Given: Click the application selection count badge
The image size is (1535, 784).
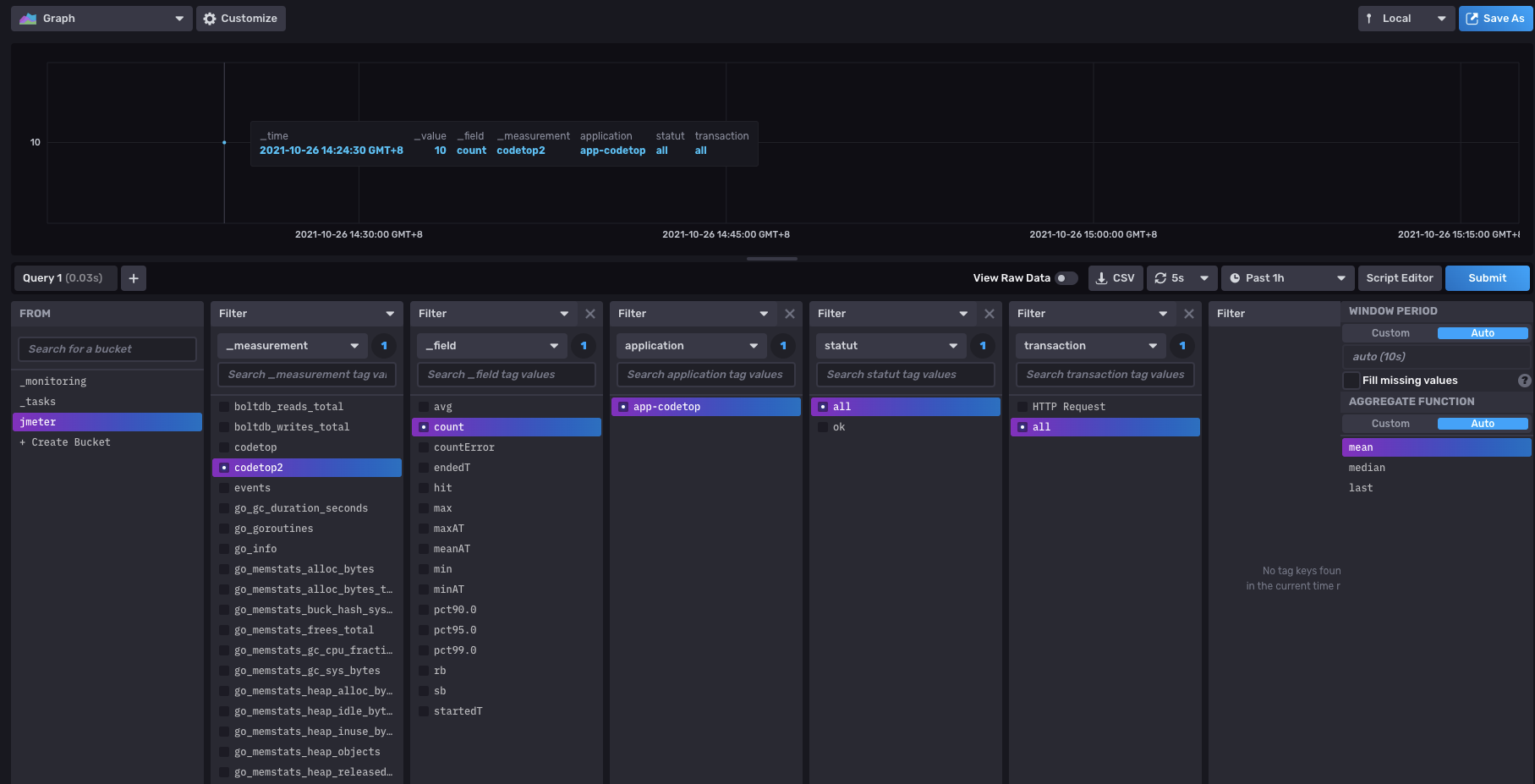Looking at the screenshot, I should (783, 346).
